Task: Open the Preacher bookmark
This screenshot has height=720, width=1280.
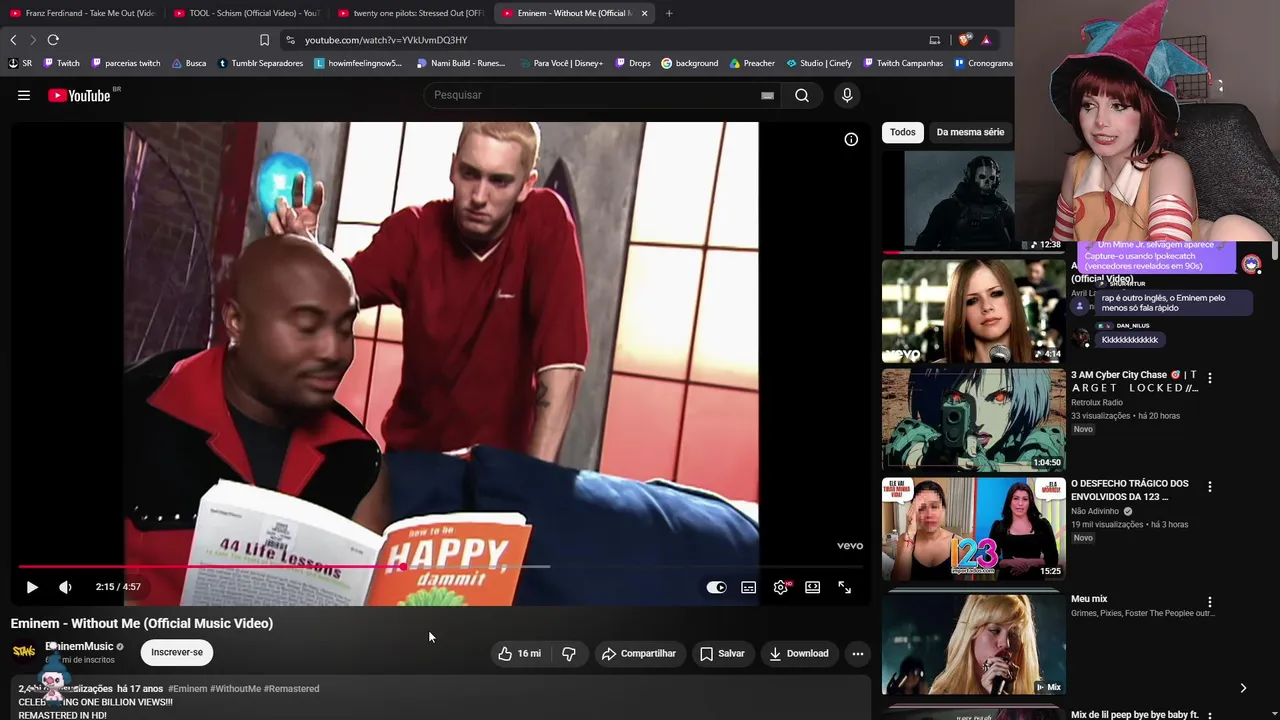Action: [752, 63]
